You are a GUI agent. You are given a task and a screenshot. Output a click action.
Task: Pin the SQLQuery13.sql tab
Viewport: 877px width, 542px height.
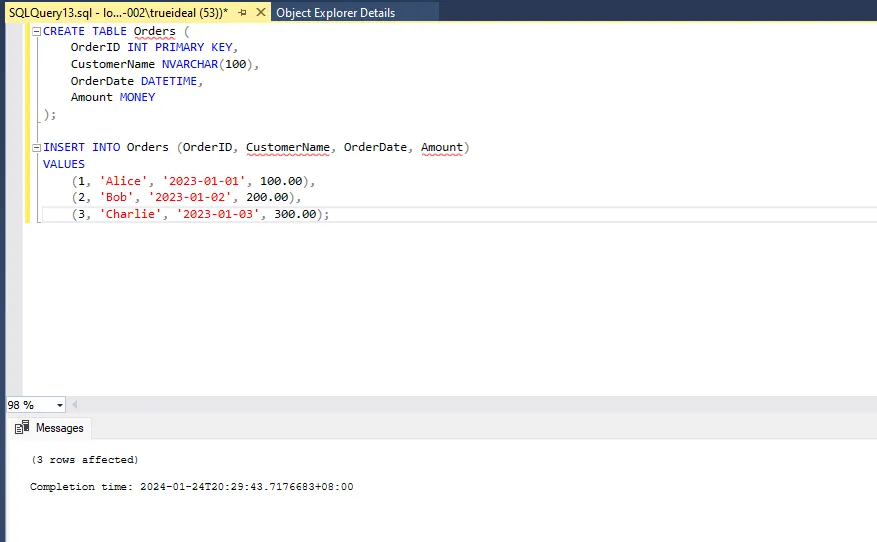[x=242, y=13]
